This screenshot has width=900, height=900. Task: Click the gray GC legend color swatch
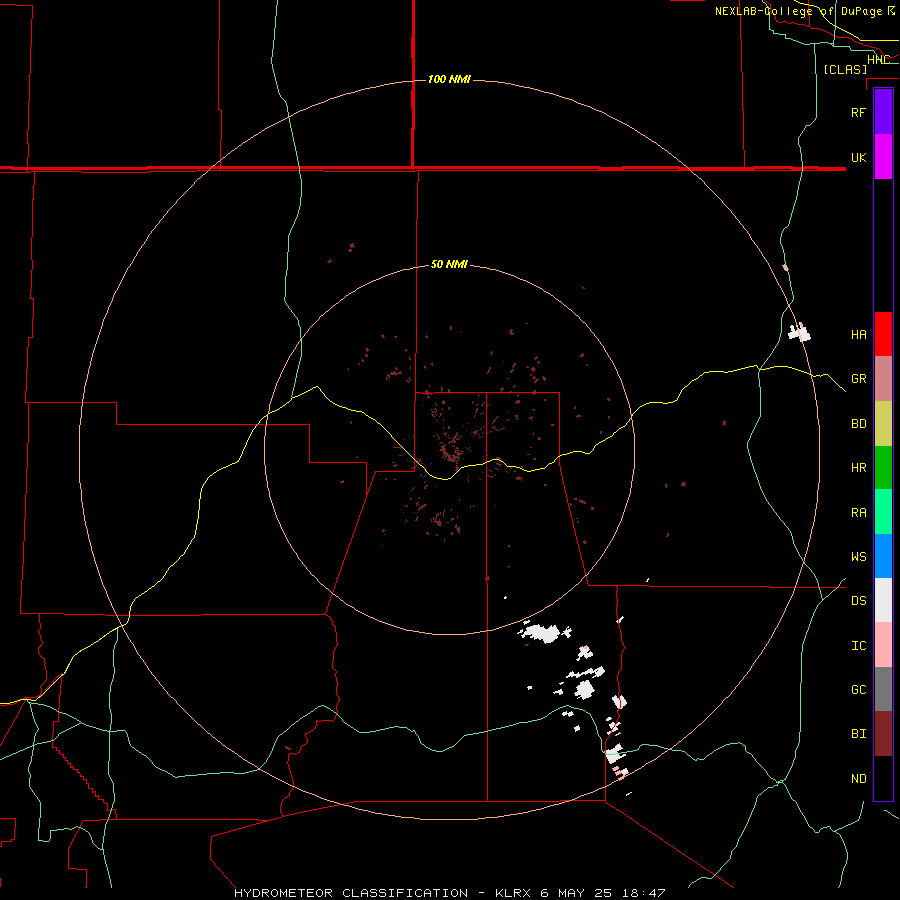pos(883,689)
